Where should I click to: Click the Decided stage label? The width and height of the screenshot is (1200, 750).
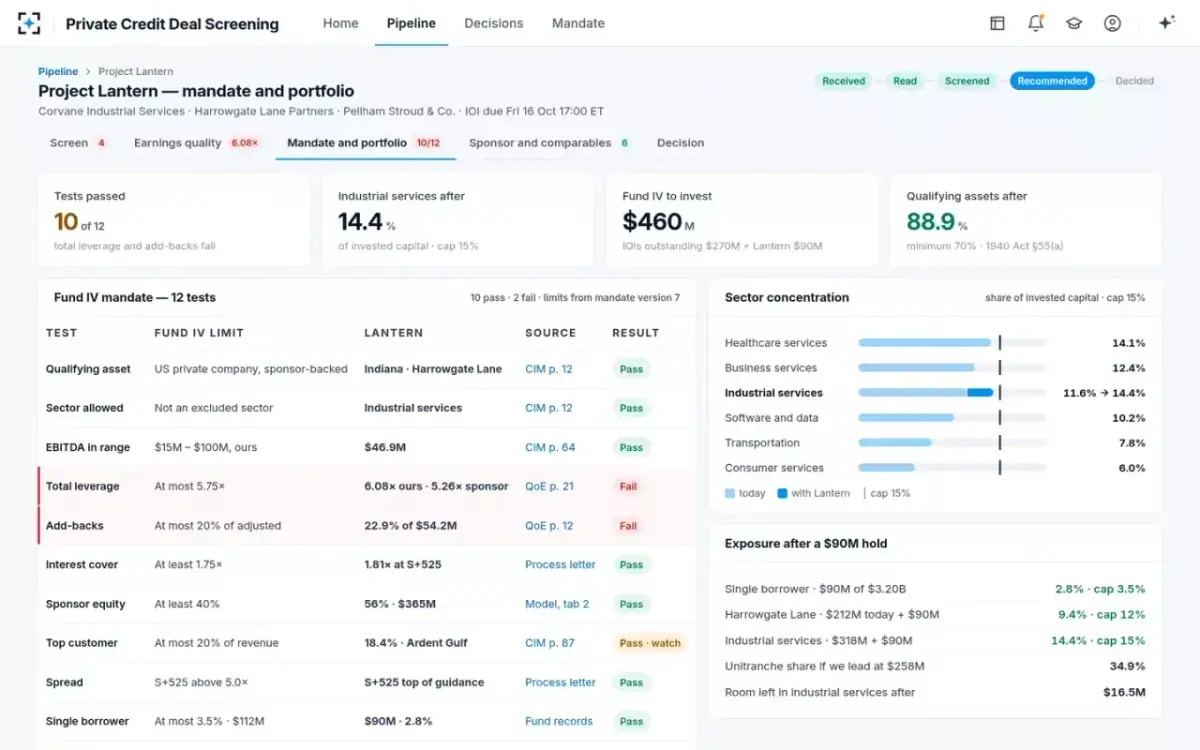(x=1134, y=81)
